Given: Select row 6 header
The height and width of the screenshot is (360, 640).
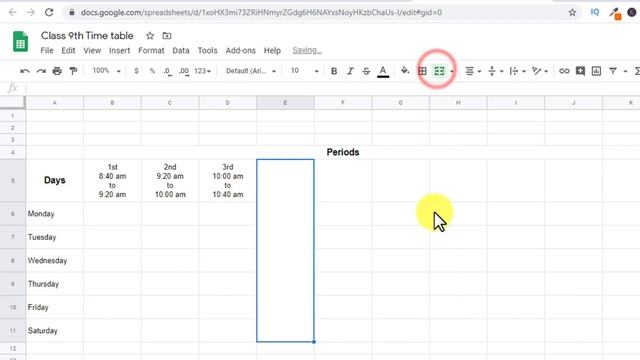Looking at the screenshot, I should coord(13,213).
